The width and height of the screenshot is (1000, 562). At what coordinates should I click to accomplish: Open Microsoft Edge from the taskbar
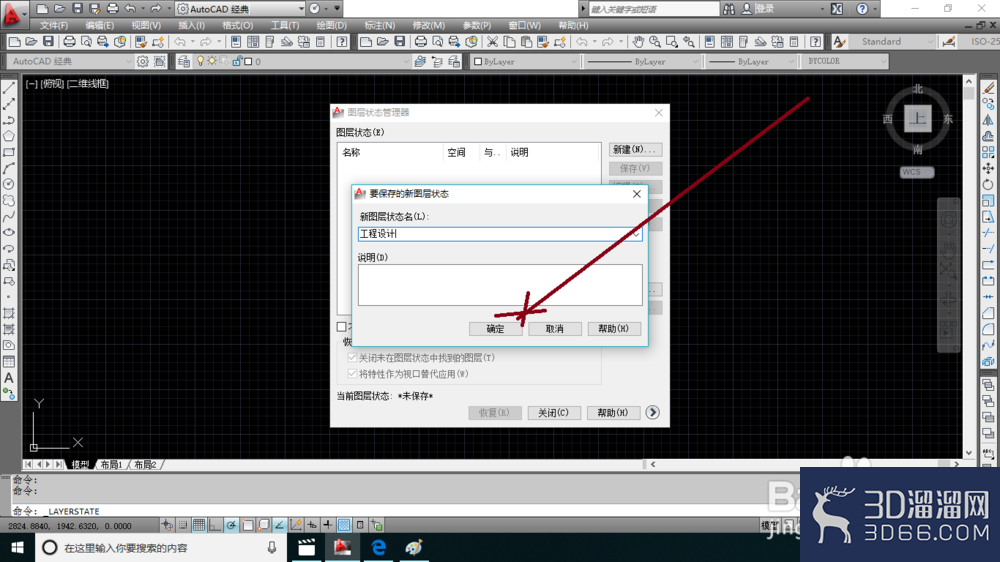(378, 547)
